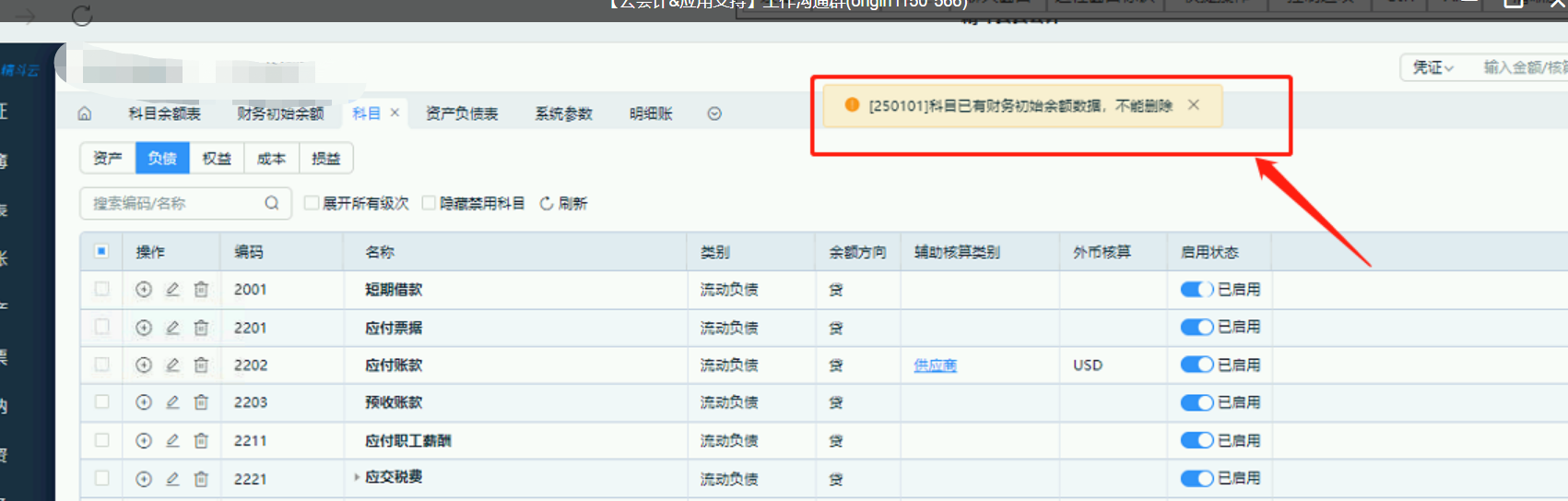Dismiss the warning notification with X icon
The height and width of the screenshot is (501, 1568).
[1194, 105]
